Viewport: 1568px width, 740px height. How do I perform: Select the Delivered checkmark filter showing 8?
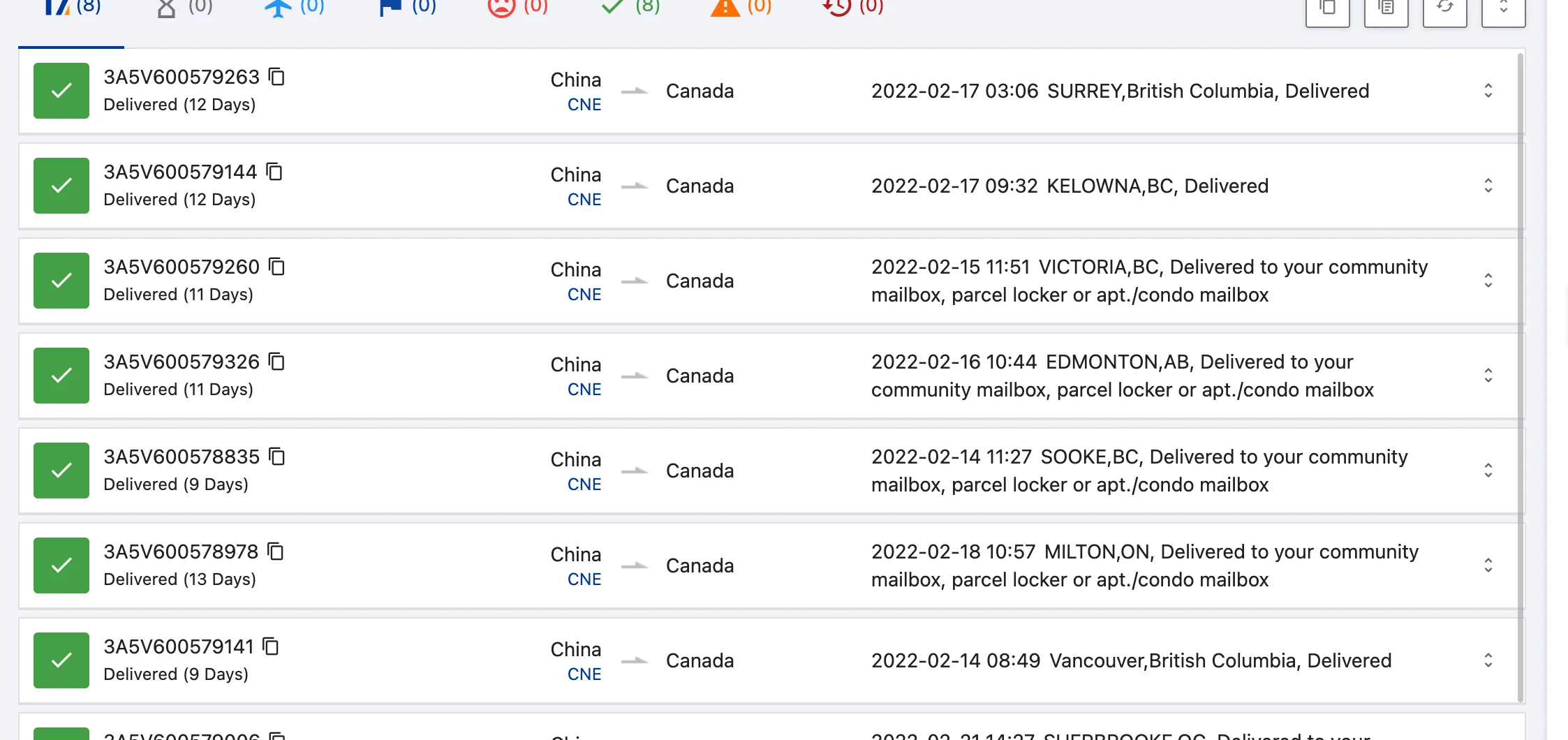coord(611,7)
